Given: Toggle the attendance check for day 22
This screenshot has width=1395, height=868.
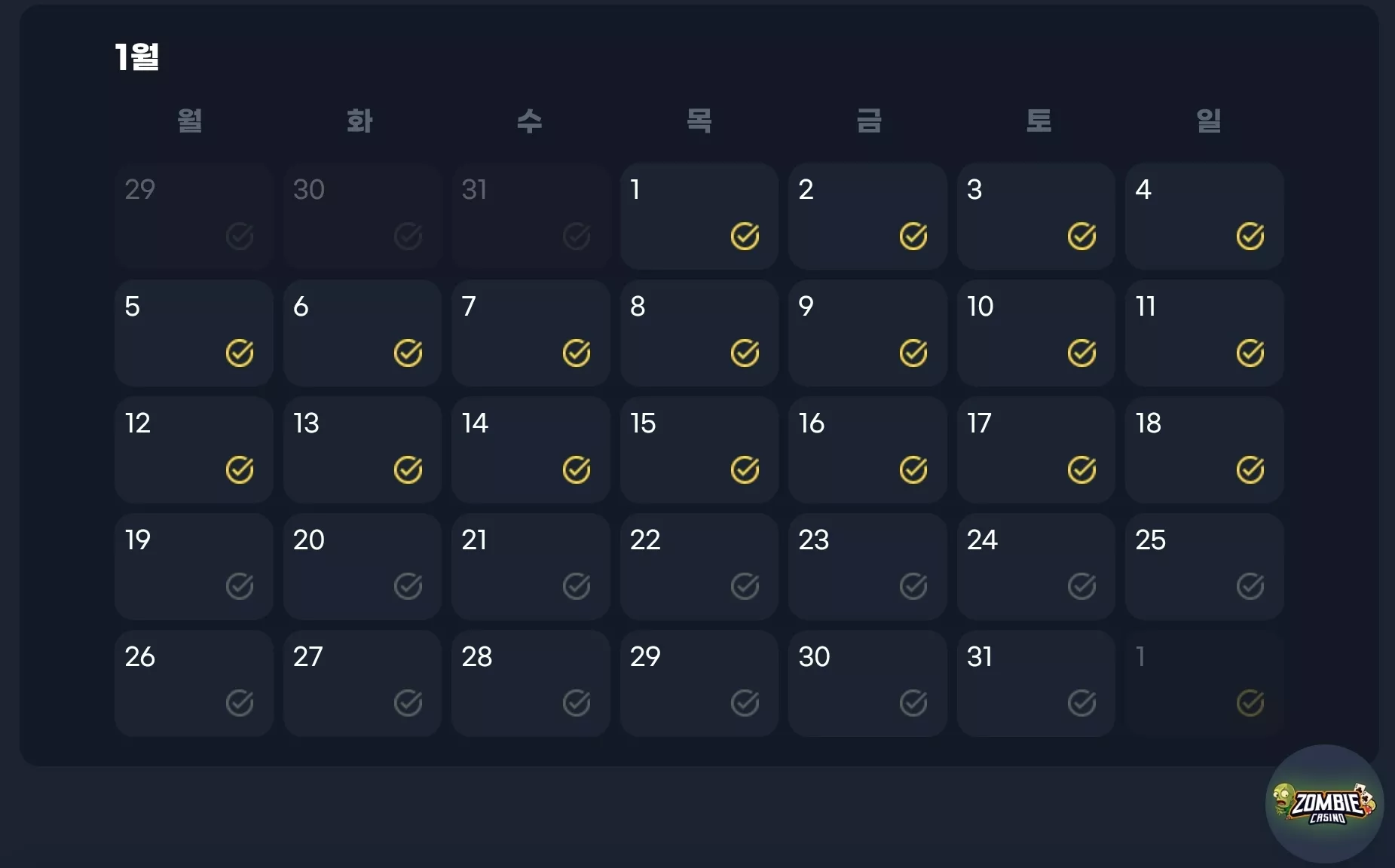Looking at the screenshot, I should [x=745, y=586].
